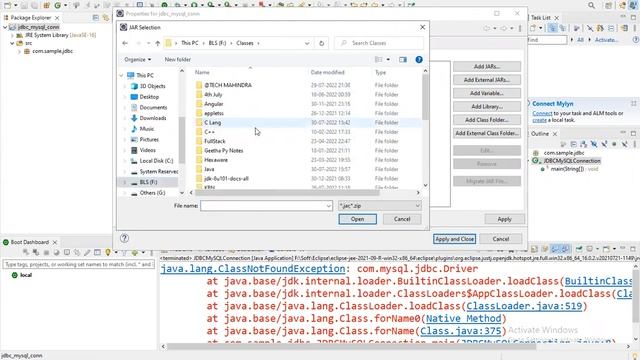Toggle Hide Fields in Outline toolbar

[594, 144]
